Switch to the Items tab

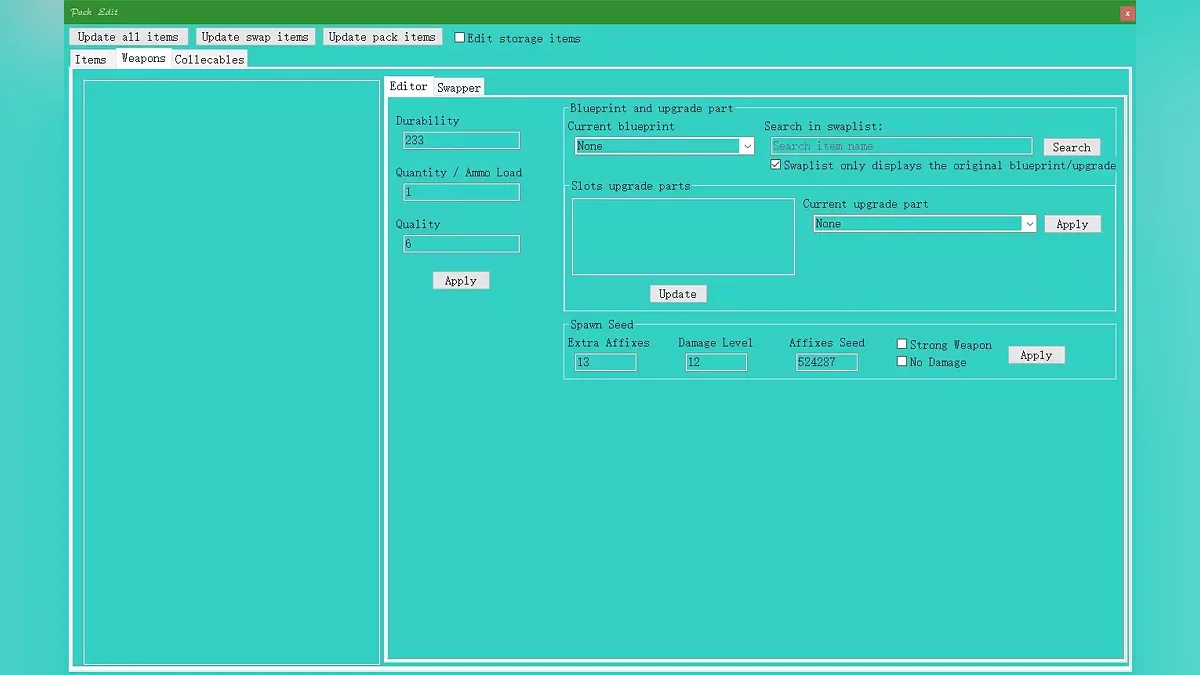[x=91, y=59]
